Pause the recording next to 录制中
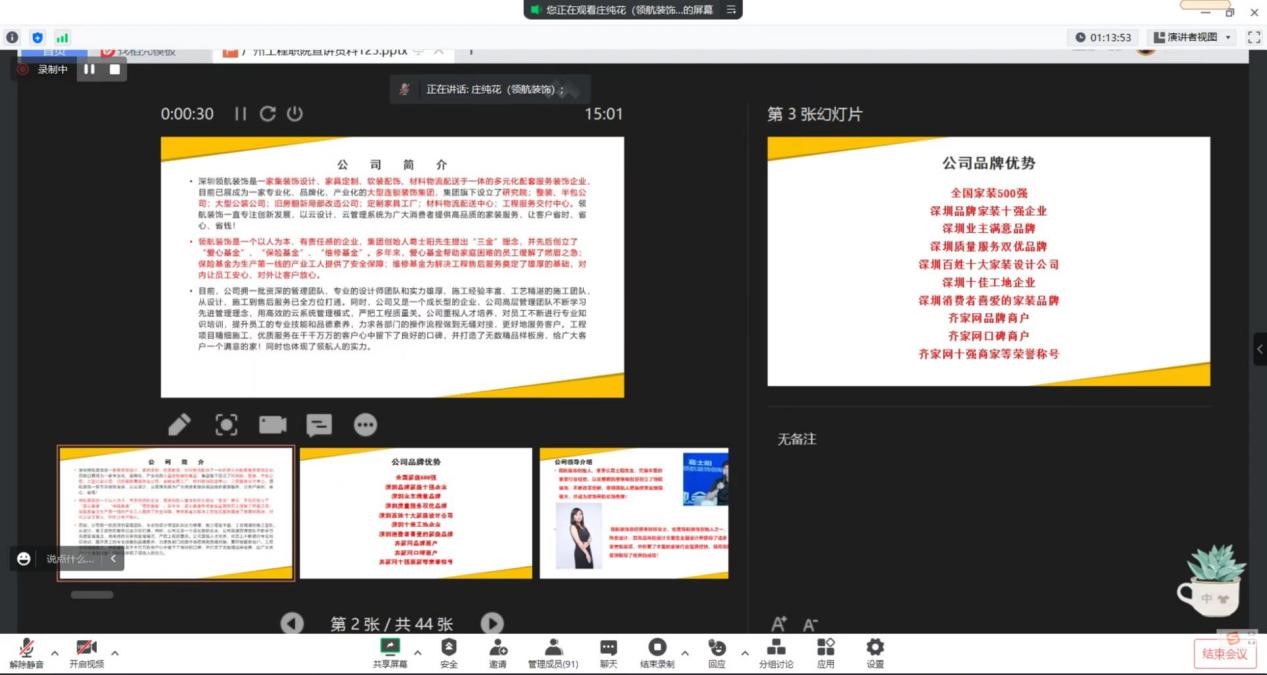Image resolution: width=1267 pixels, height=675 pixels. (89, 69)
